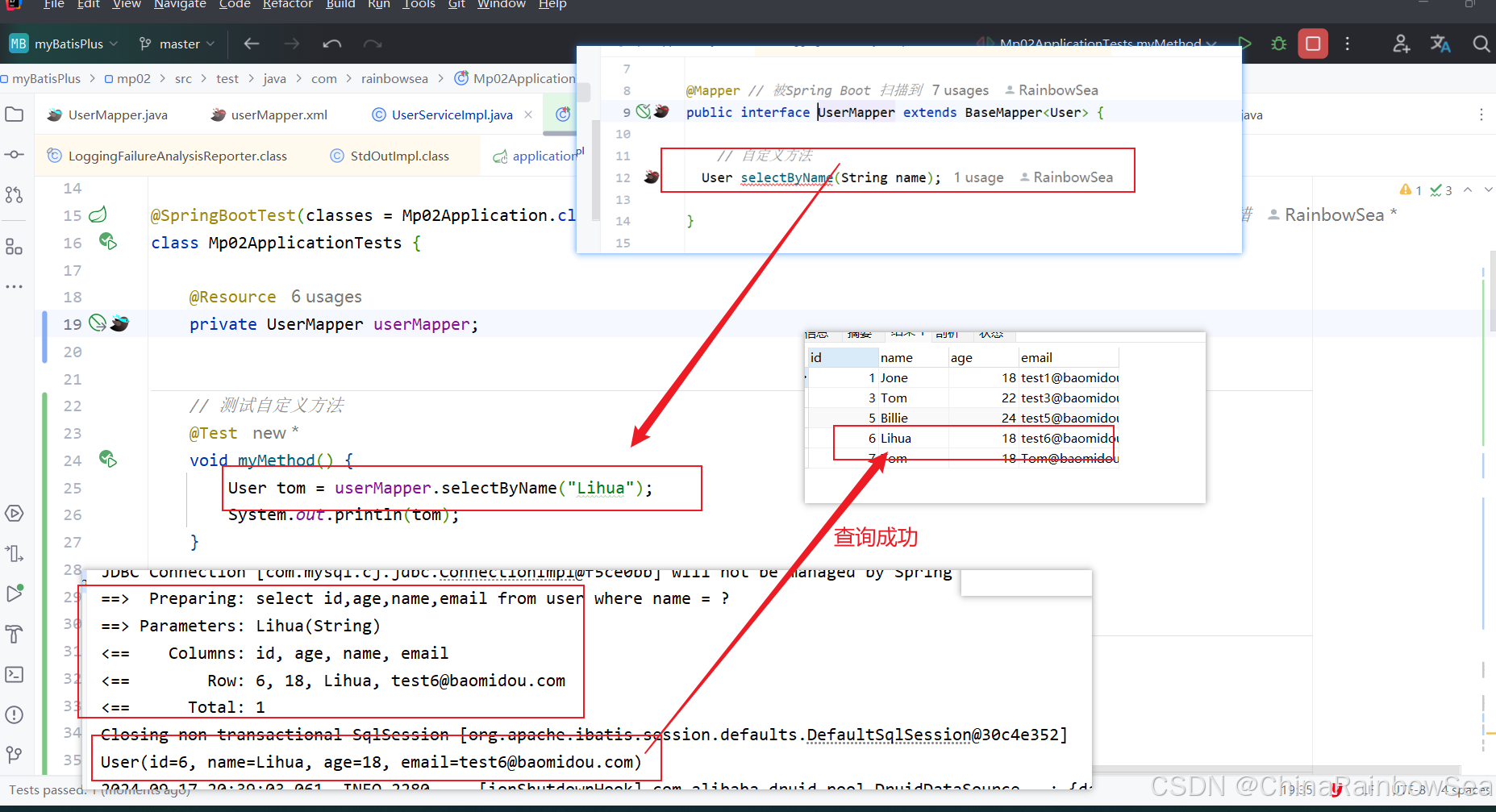Click the Mp02Application breadcrumb

click(516, 78)
